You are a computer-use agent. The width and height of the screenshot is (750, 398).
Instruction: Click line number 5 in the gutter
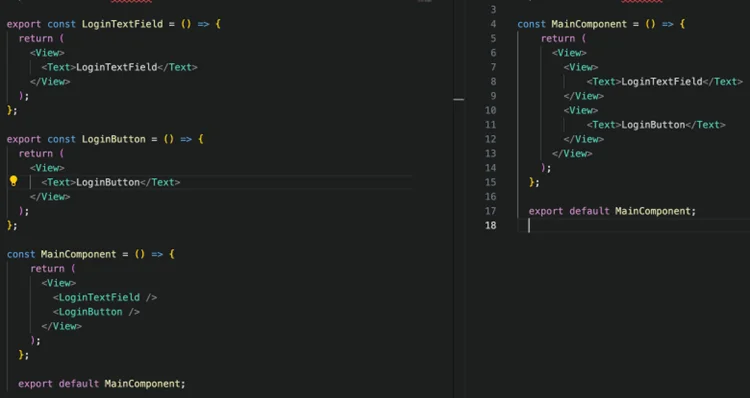[493, 38]
